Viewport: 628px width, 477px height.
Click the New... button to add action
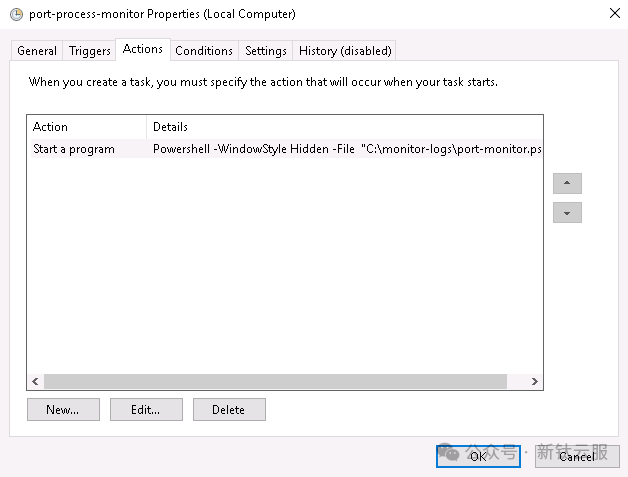(x=63, y=409)
